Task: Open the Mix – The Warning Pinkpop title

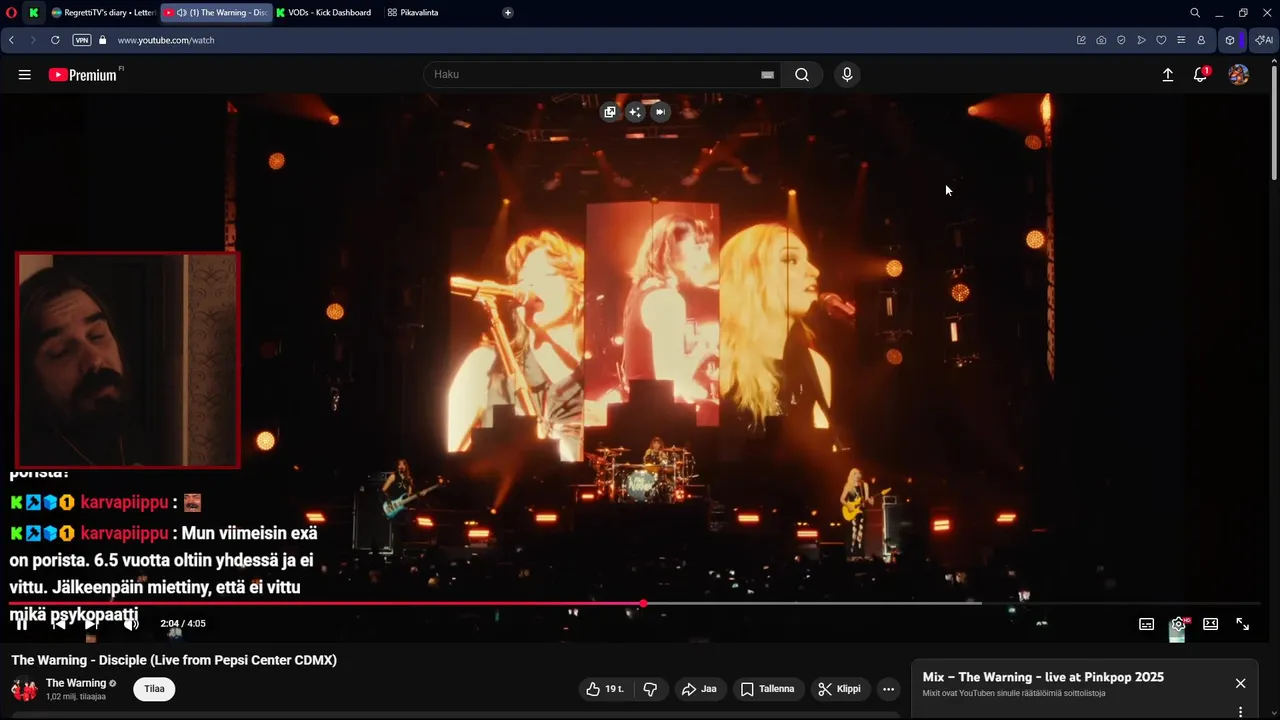Action: (1043, 677)
